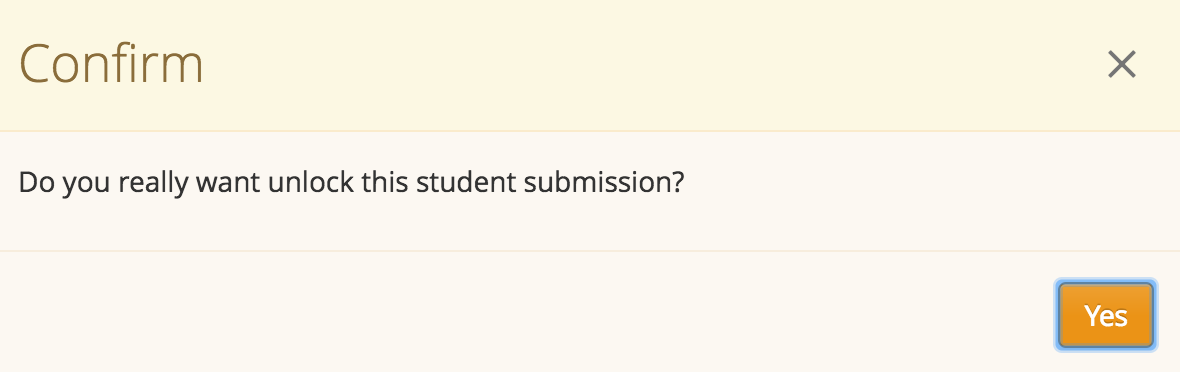Answer Yes to the unlock prompt
This screenshot has height=372, width=1180.
click(1105, 316)
